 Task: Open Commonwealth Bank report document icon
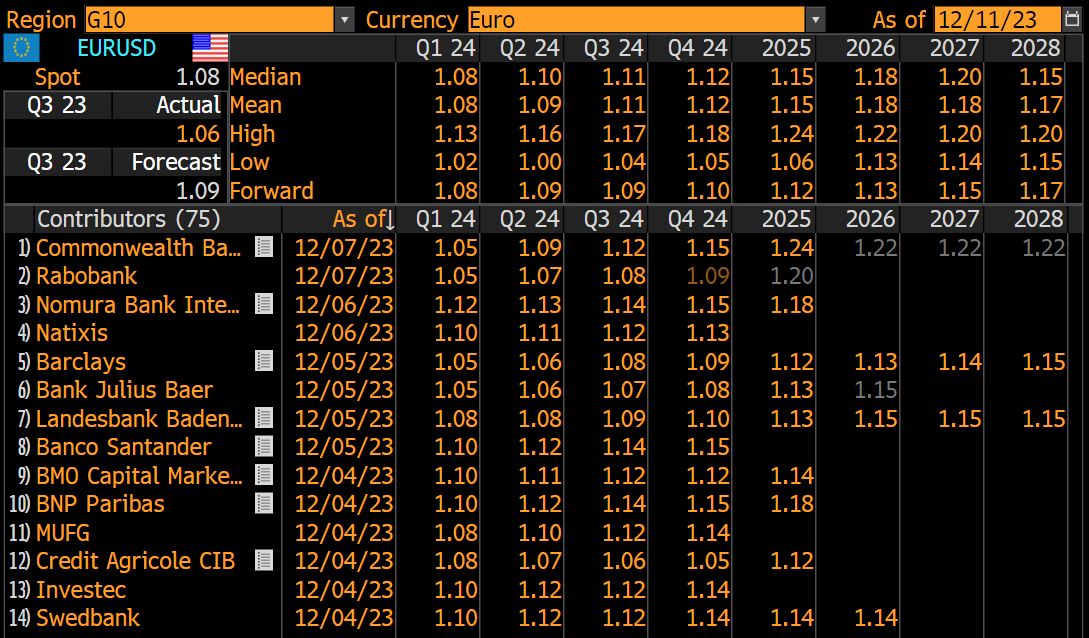tap(264, 247)
